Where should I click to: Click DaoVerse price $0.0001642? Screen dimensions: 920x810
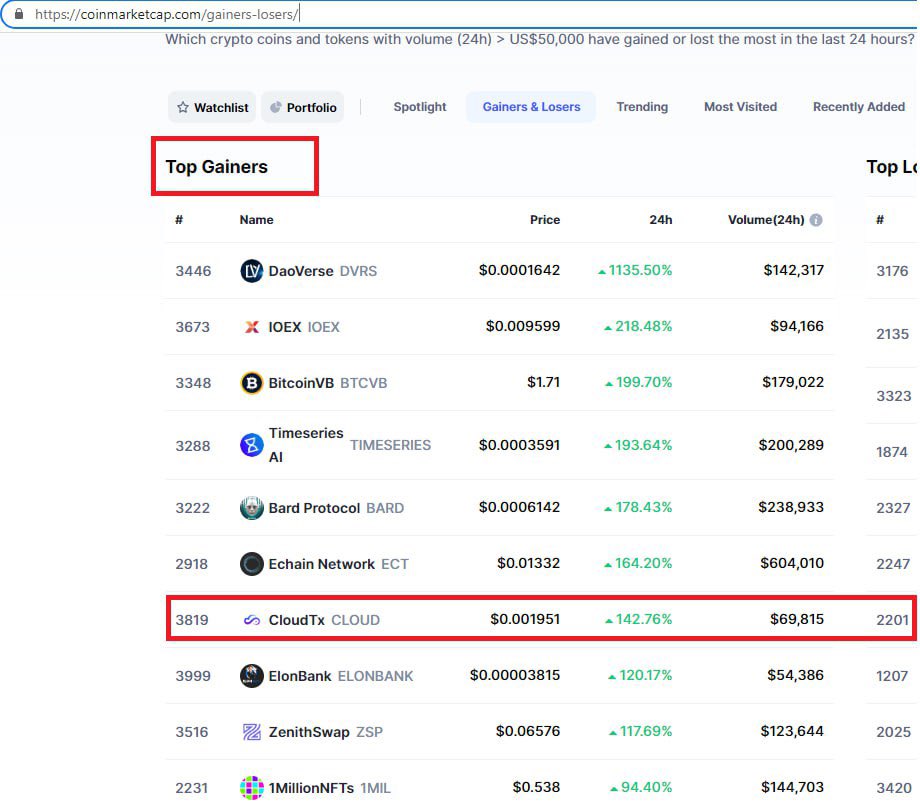(x=519, y=270)
